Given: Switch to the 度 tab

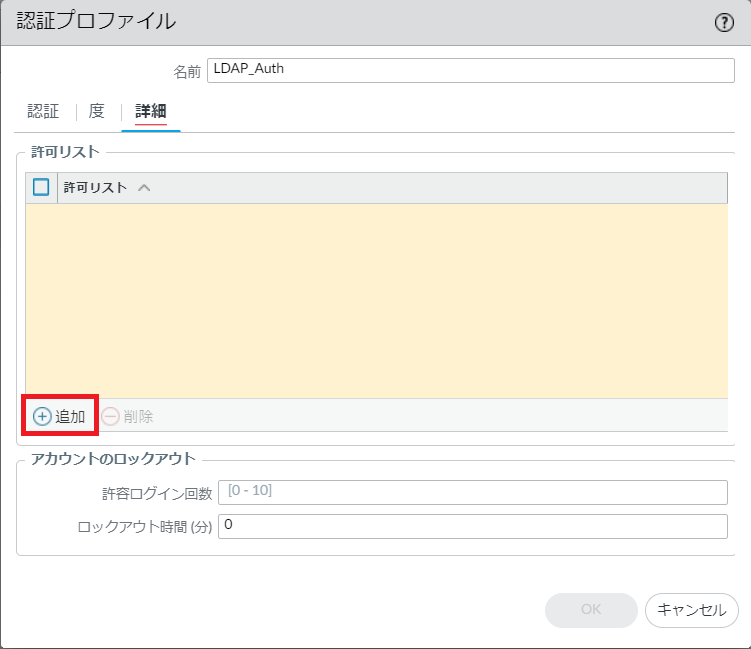Looking at the screenshot, I should pos(96,111).
